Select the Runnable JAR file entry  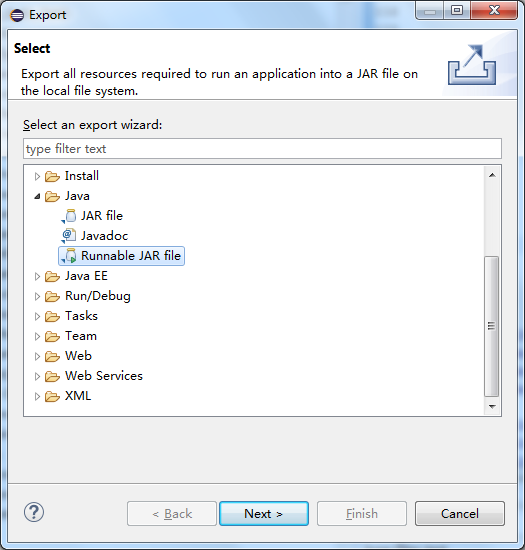click(x=121, y=256)
